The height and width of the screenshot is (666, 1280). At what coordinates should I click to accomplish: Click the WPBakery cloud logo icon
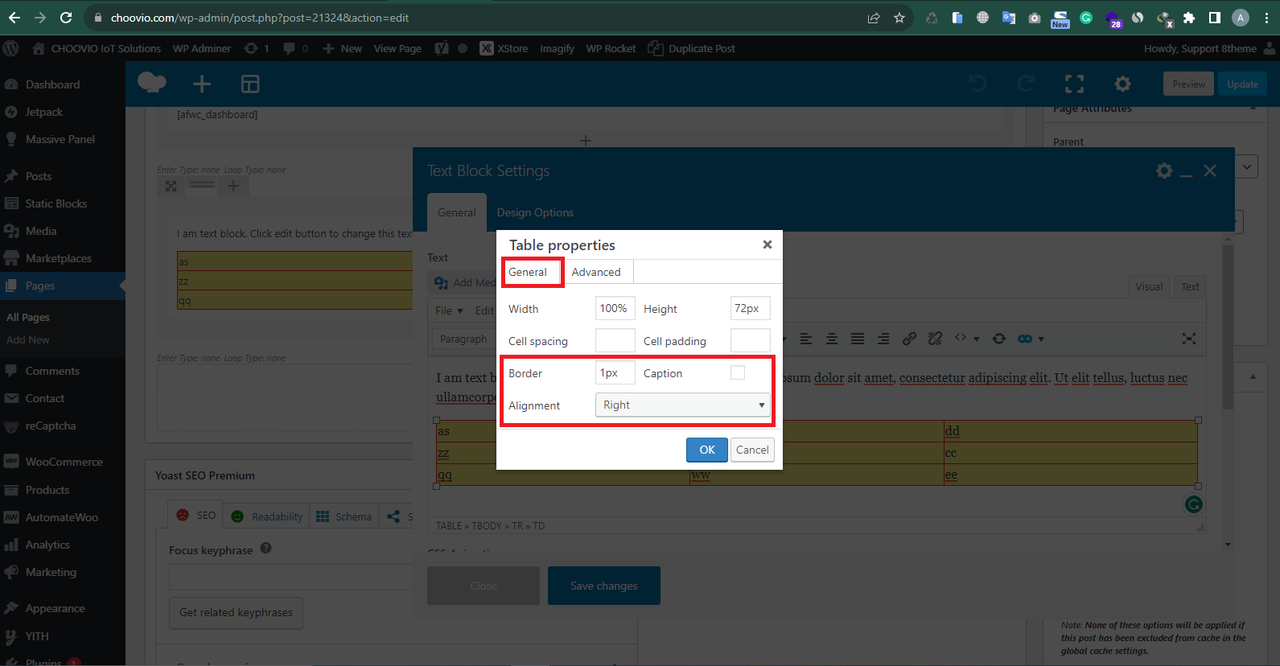point(152,83)
